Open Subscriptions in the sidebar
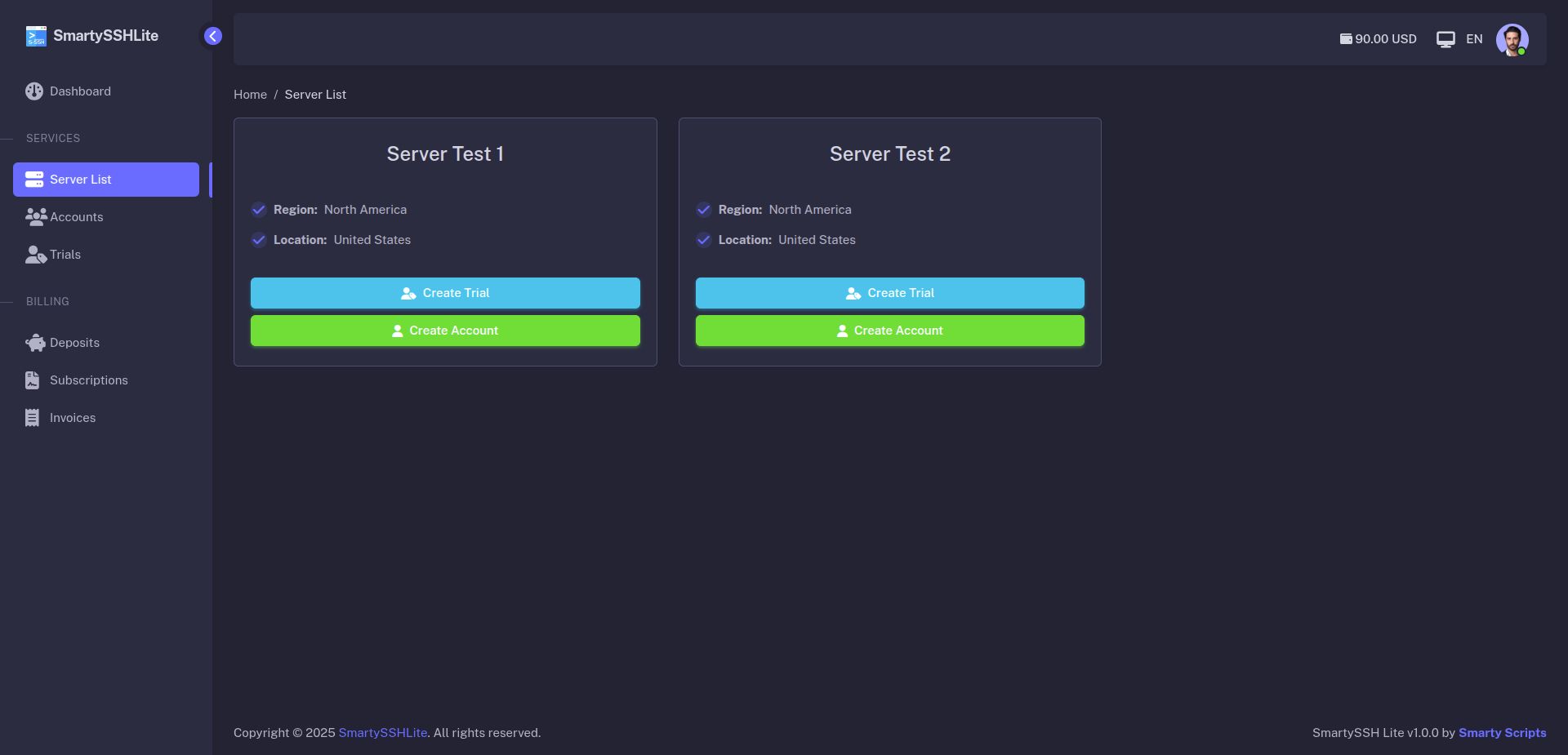The width and height of the screenshot is (1568, 755). tap(106, 380)
